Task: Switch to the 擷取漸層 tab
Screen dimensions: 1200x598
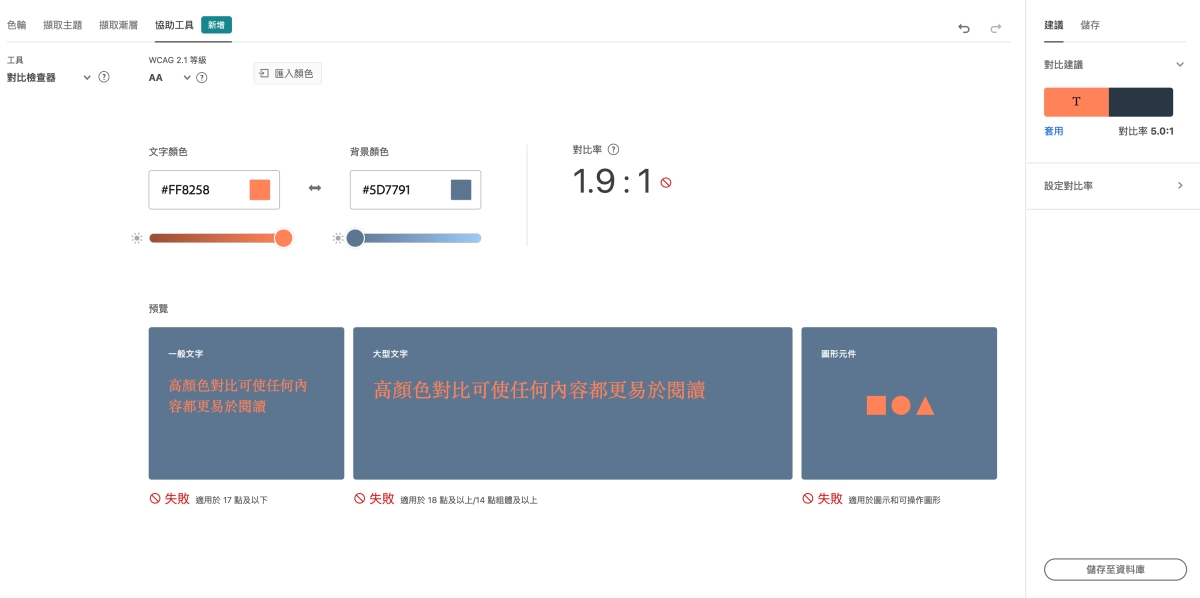Action: 118,25
